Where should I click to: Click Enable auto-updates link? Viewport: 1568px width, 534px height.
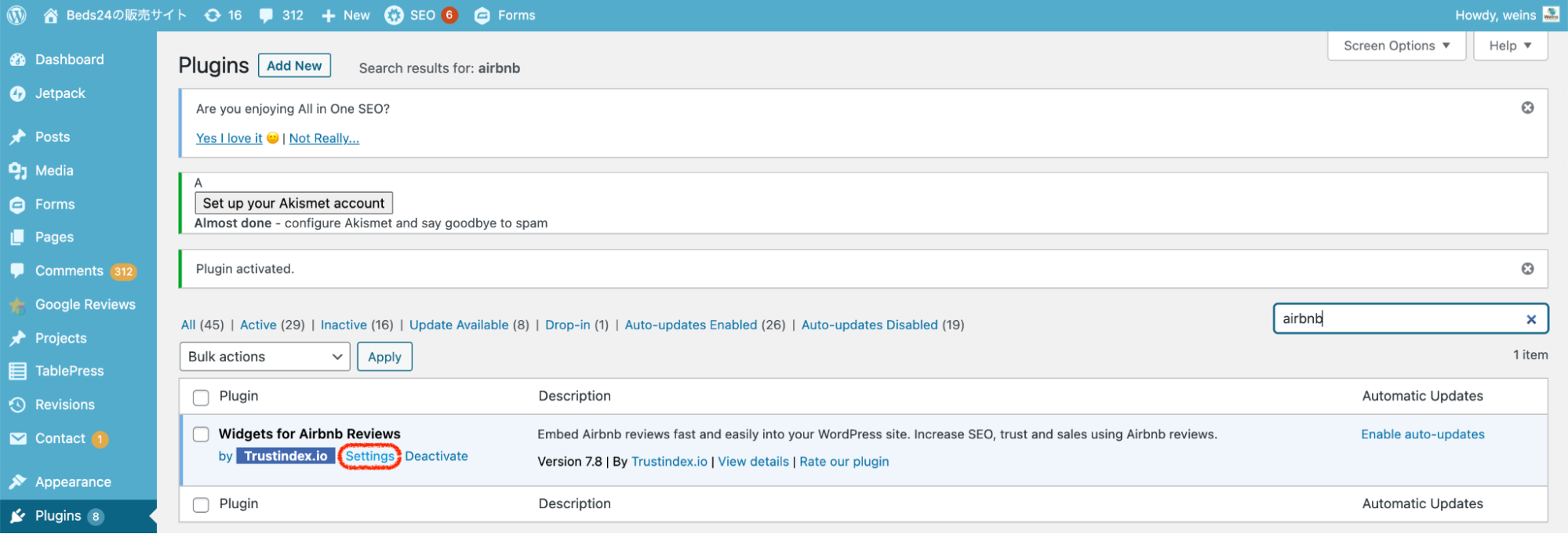1422,434
